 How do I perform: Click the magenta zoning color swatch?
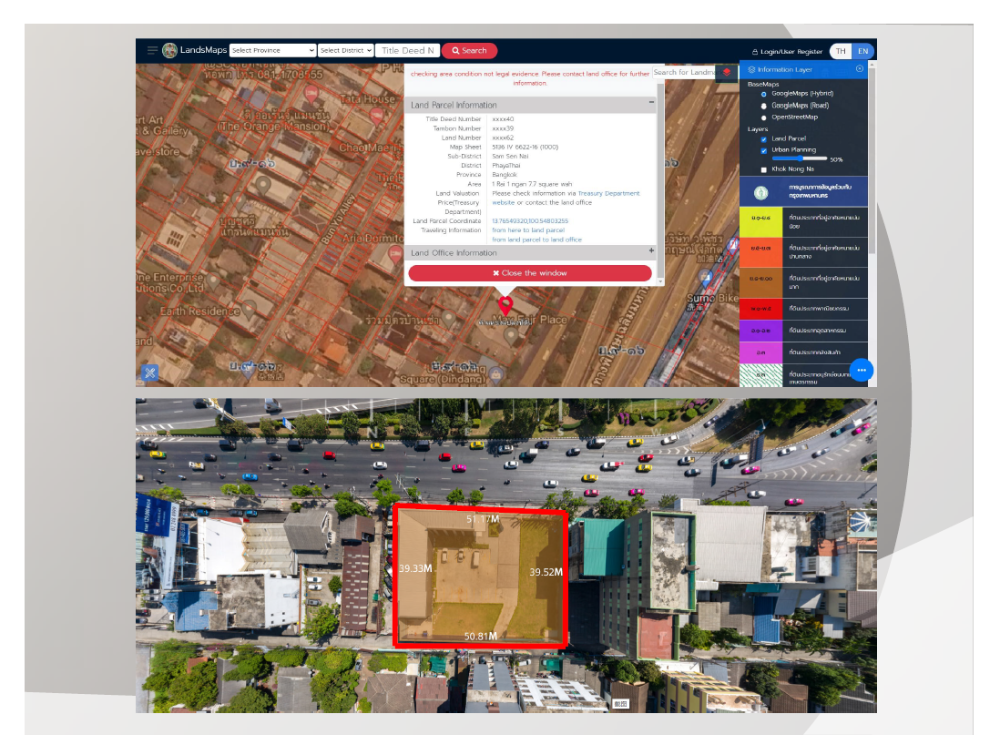click(x=761, y=352)
